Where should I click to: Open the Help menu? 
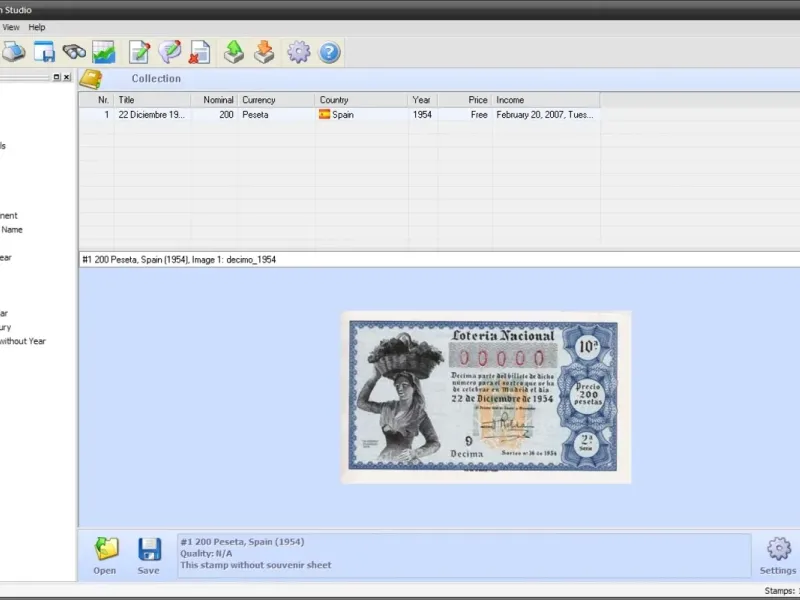click(37, 28)
